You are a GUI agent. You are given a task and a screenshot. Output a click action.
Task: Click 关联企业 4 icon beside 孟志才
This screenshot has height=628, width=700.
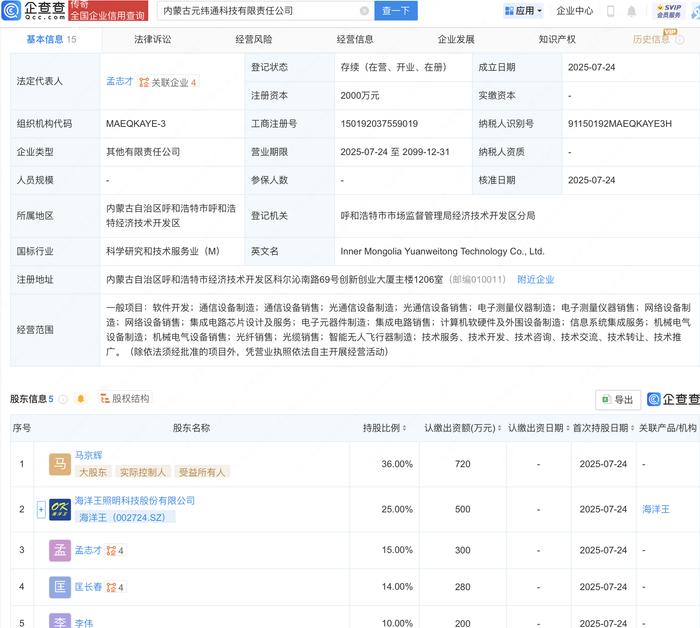tap(168, 82)
